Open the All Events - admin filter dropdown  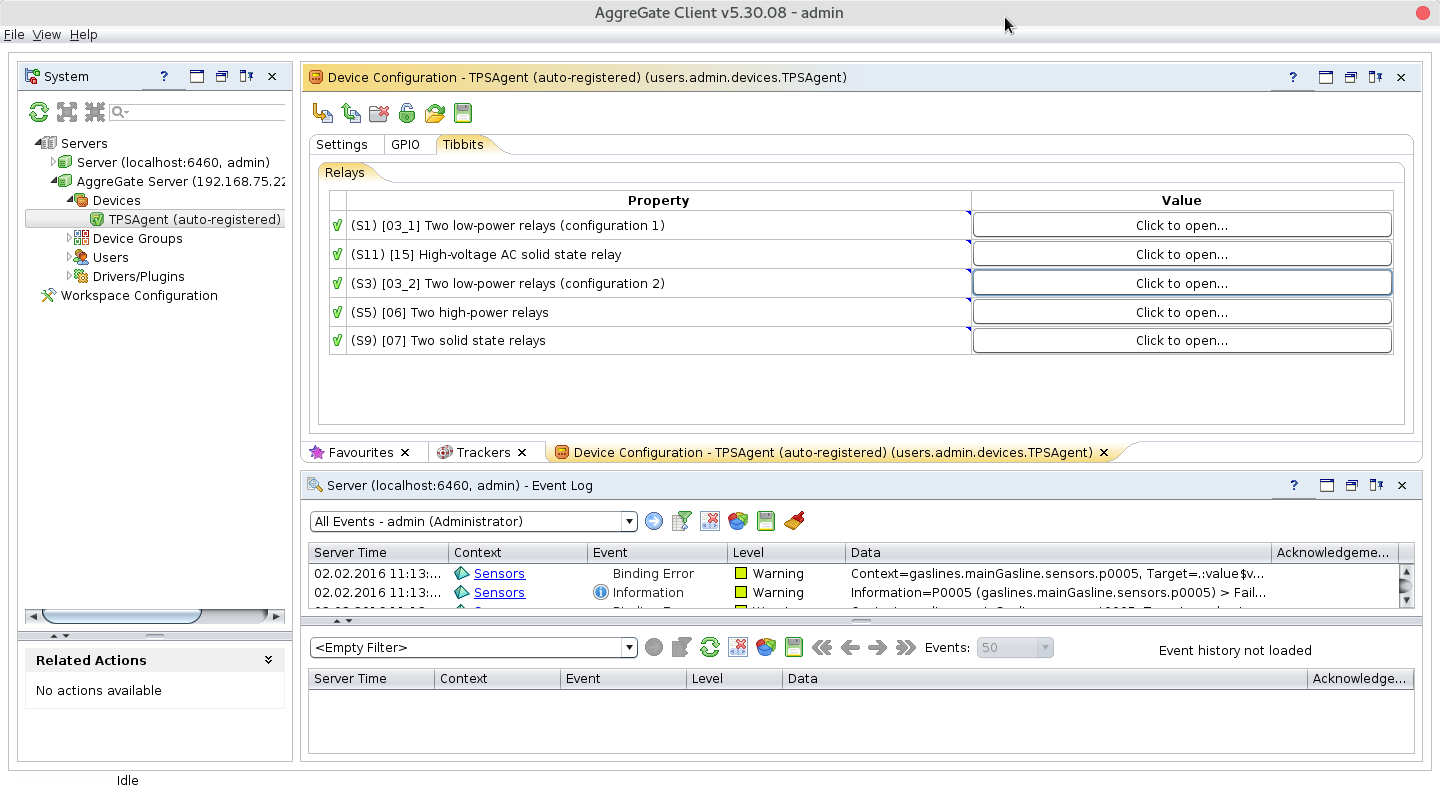click(630, 521)
